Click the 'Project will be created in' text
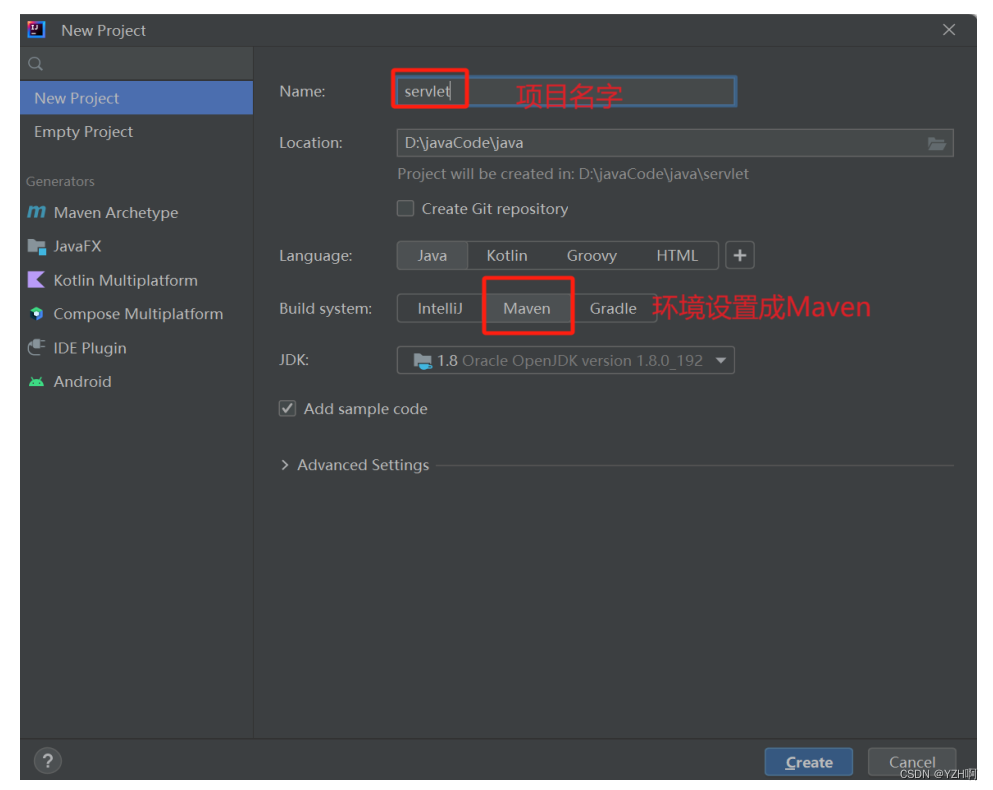993x790 pixels. (x=572, y=174)
